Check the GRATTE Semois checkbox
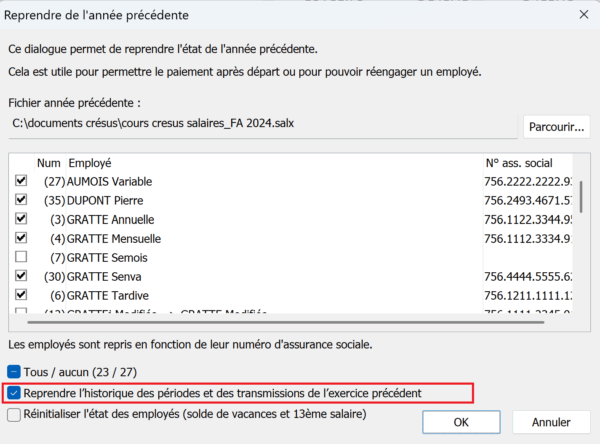 pyautogui.click(x=22, y=257)
